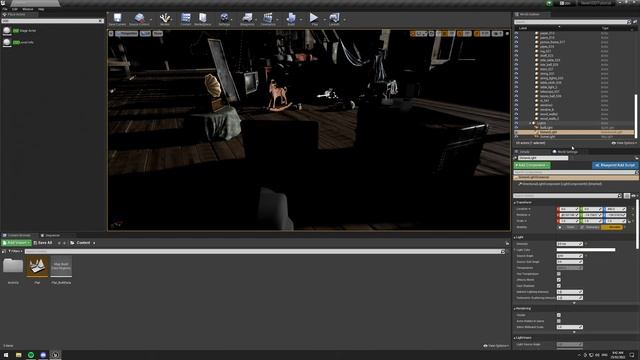Image resolution: width=640 pixels, height=360 pixels.
Task: Open File Explorer from taskbar
Action: 19,355
